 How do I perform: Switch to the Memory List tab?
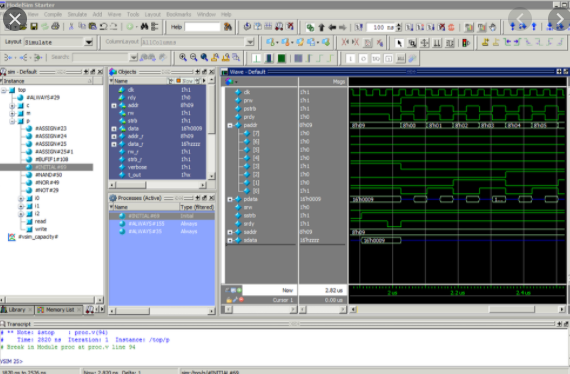59,310
